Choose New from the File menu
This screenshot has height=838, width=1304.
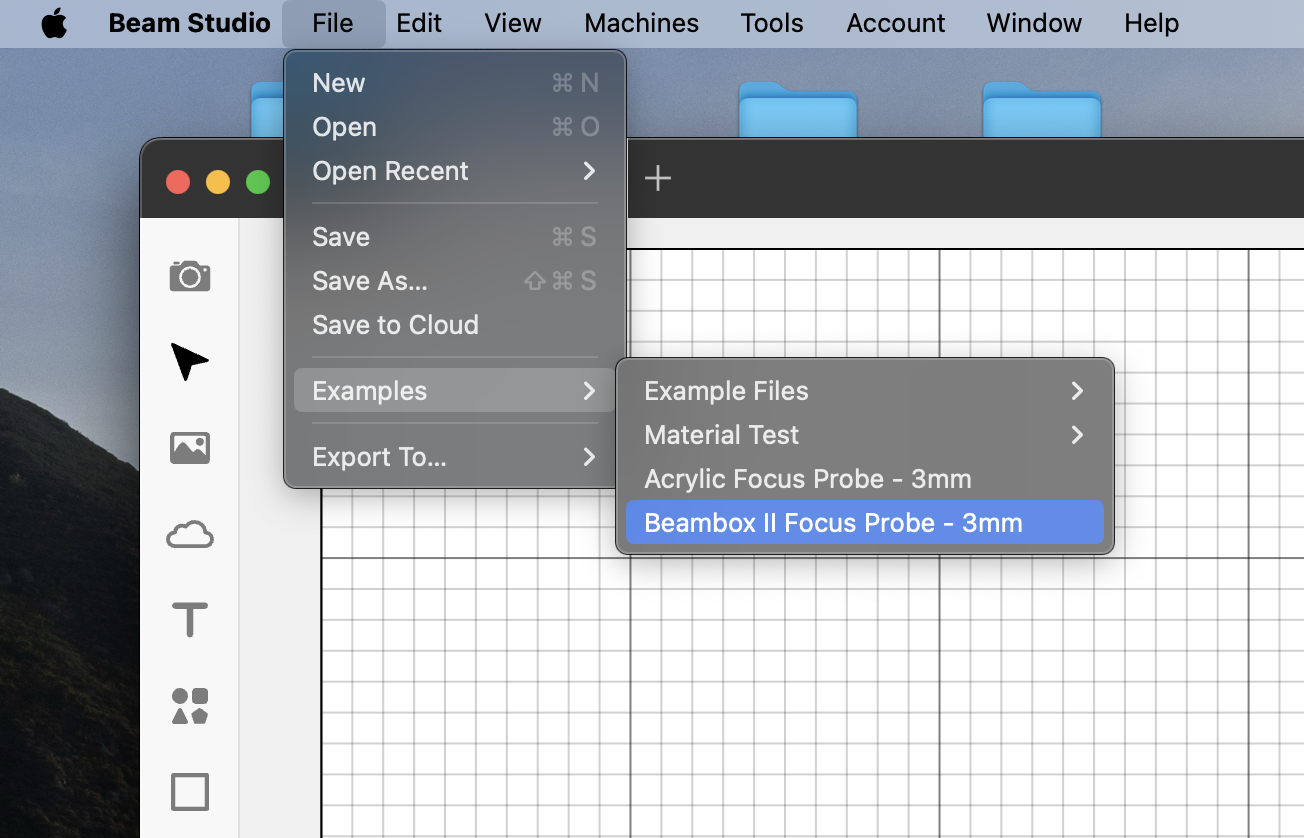click(x=455, y=83)
